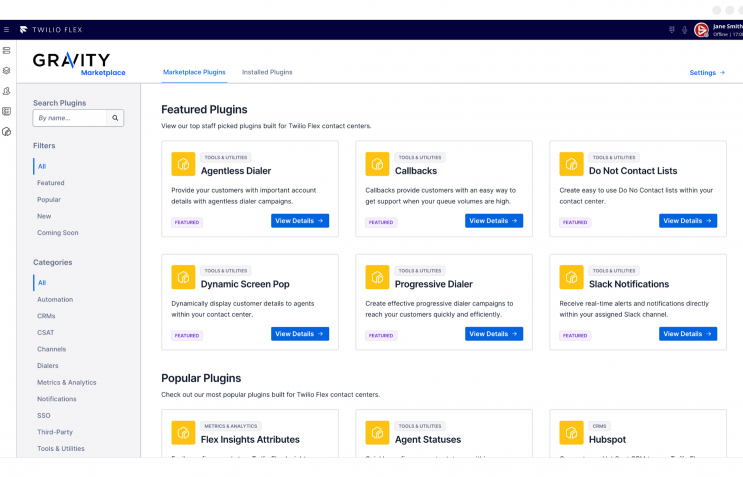Select the CSAT category
This screenshot has width=743, height=477.
(x=45, y=333)
